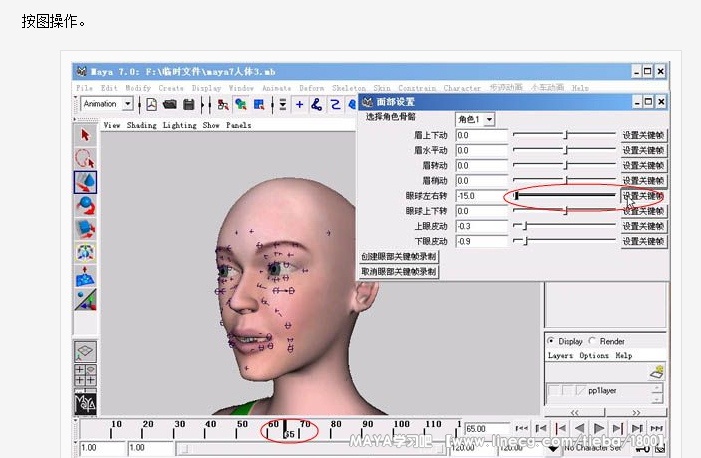This screenshot has height=458, width=701.
Task: Go to end of playback range
Action: click(x=656, y=428)
